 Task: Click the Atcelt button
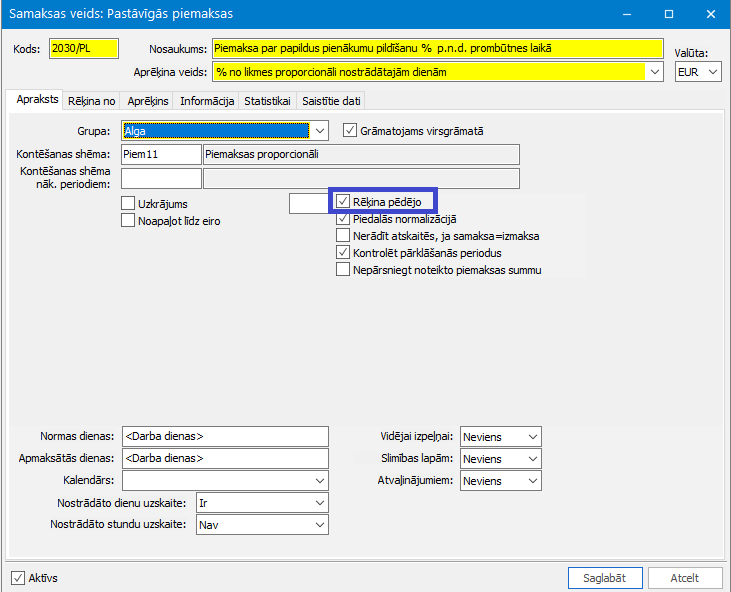click(685, 578)
